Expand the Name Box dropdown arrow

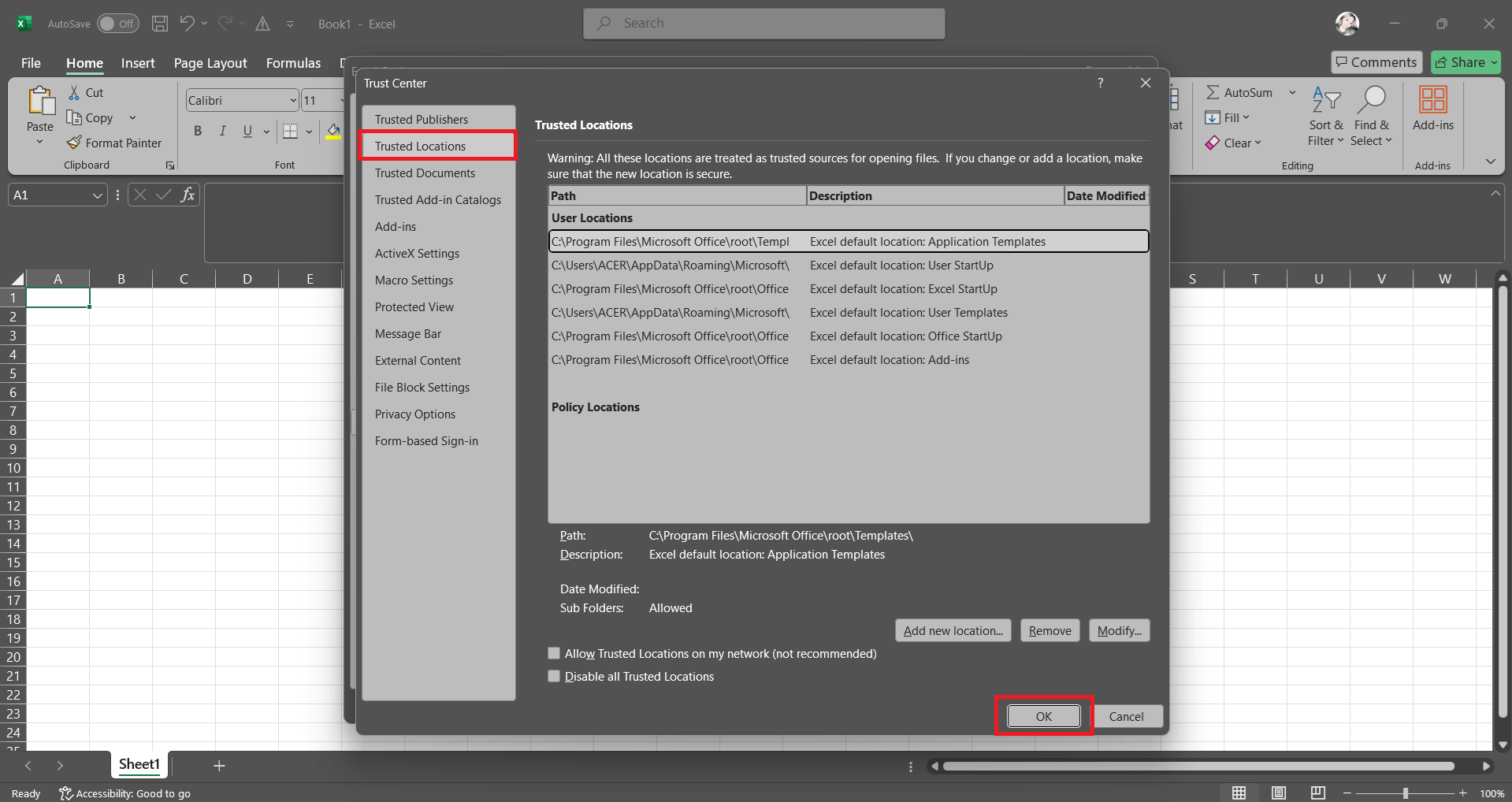pos(97,195)
